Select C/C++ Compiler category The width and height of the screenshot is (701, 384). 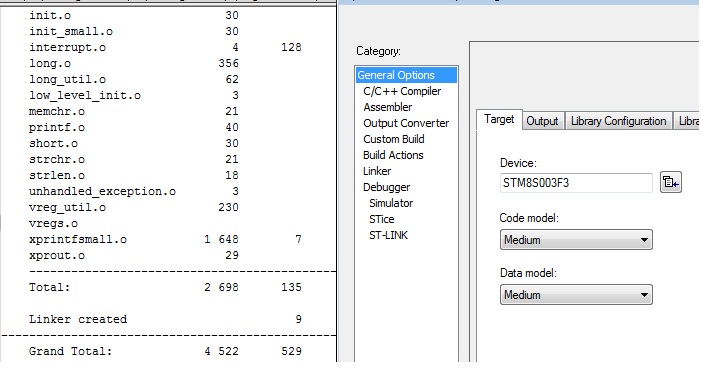coord(402,91)
